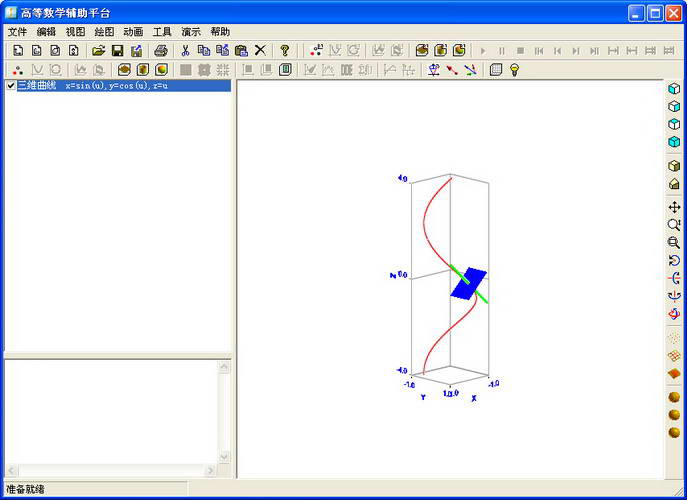Click the Cut scissors icon
687x500 pixels.
pos(185,50)
